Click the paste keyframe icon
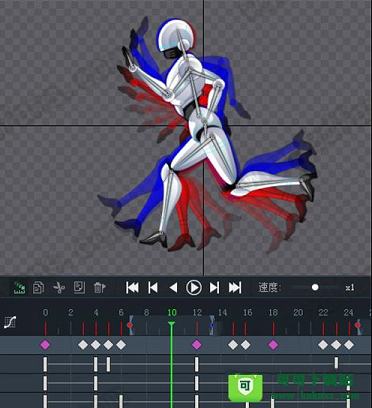The width and height of the screenshot is (372, 408). pos(79,287)
